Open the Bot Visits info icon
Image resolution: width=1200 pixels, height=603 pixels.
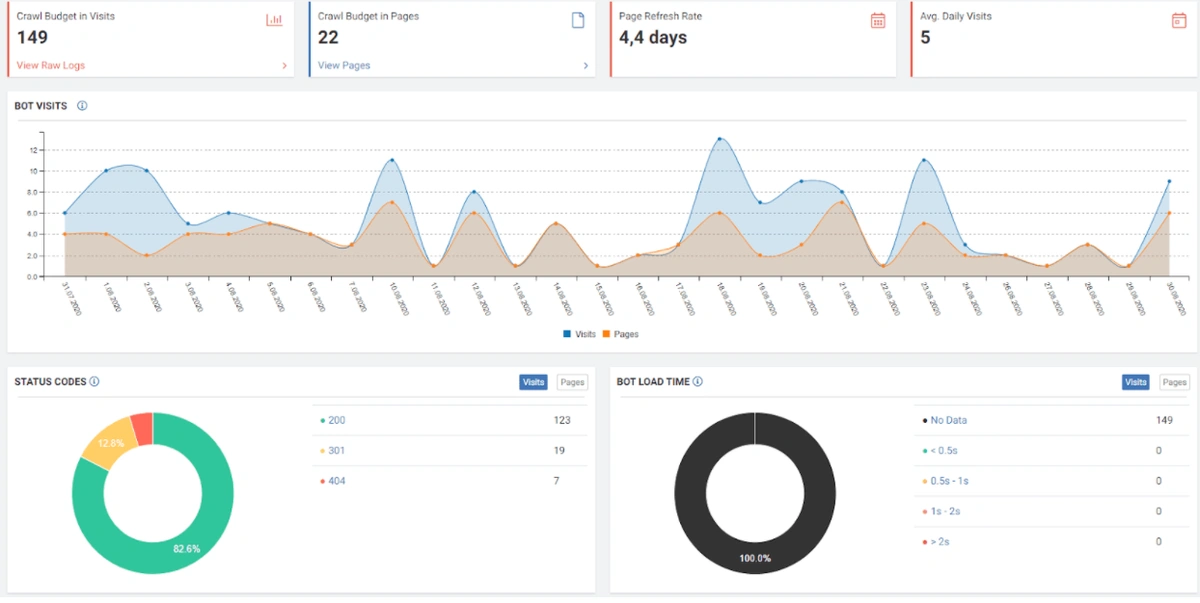[82, 106]
